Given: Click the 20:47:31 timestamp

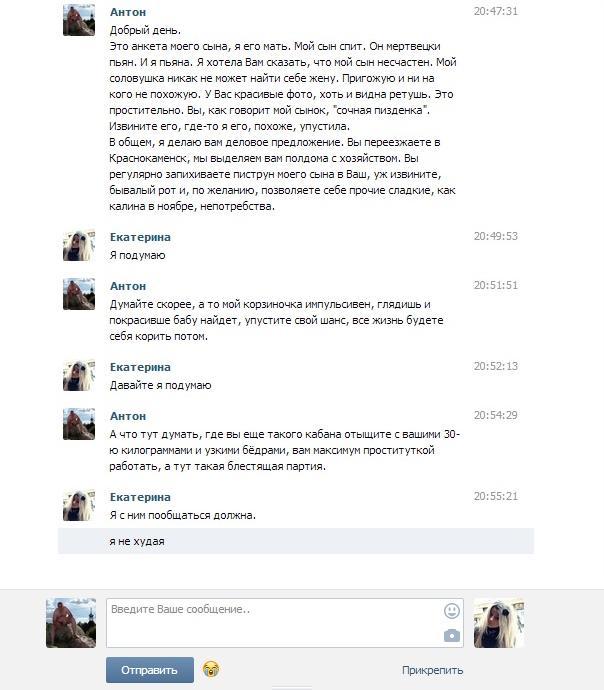Looking at the screenshot, I should 496,11.
